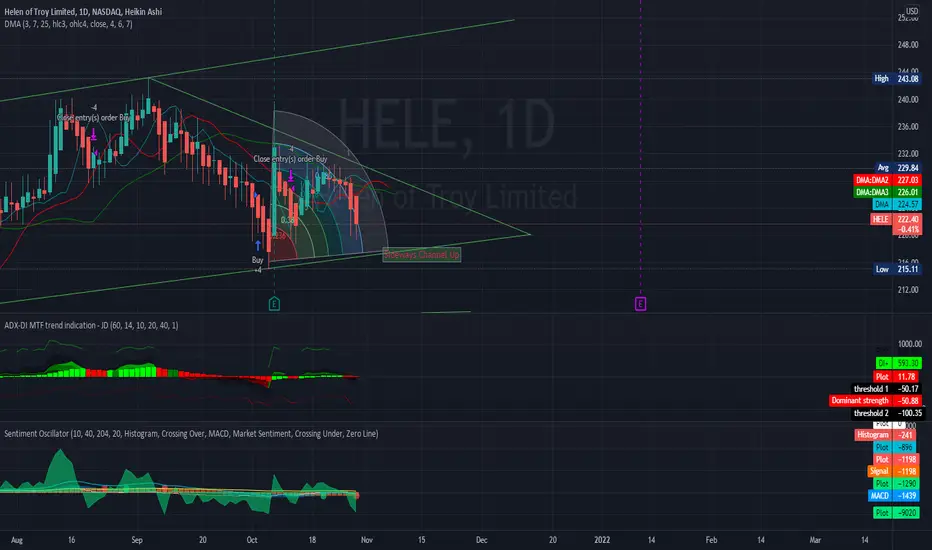This screenshot has width=932, height=550.
Task: Click the Histogram -241 label
Action: click(887, 435)
